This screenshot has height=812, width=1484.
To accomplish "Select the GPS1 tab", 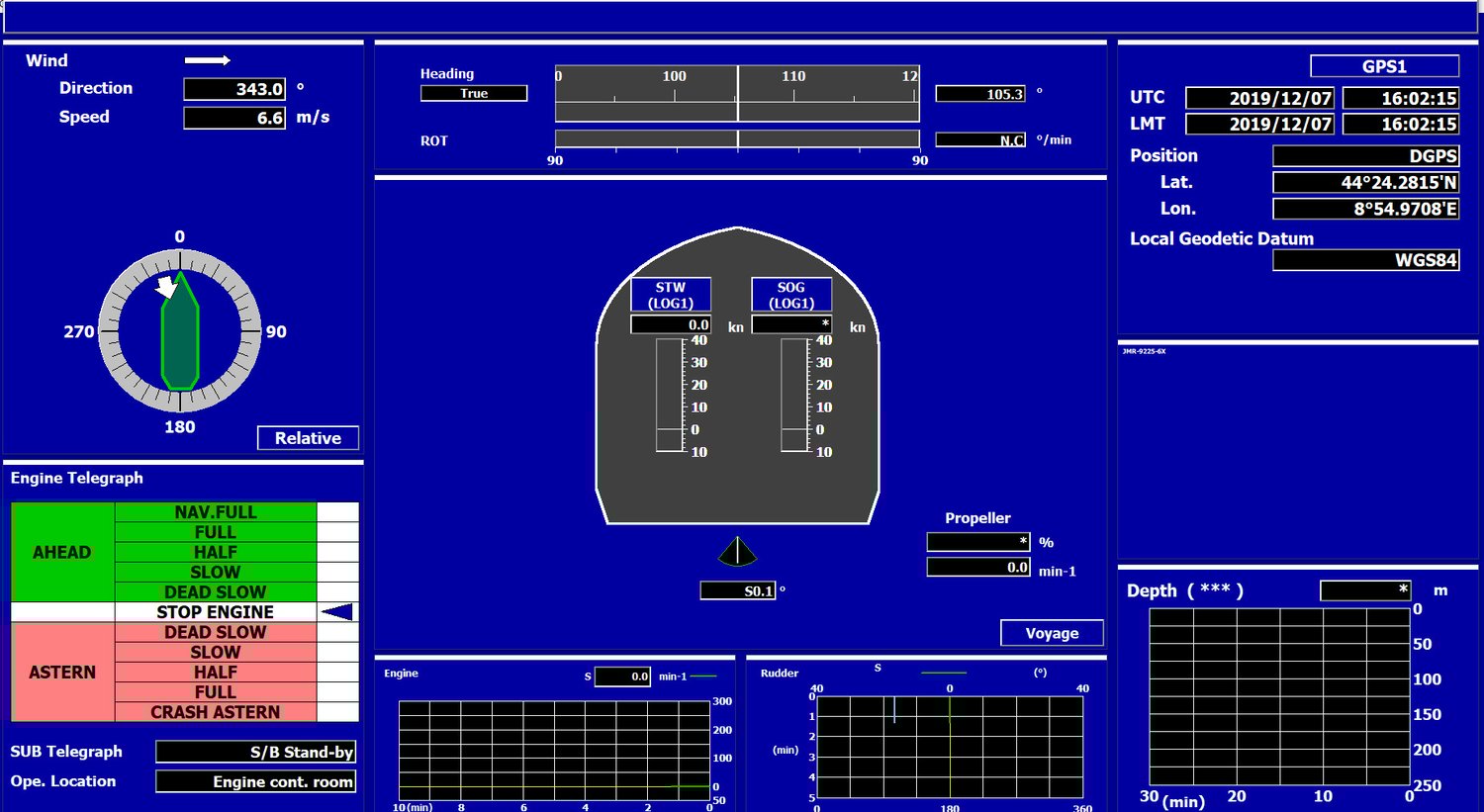I will (x=1384, y=65).
